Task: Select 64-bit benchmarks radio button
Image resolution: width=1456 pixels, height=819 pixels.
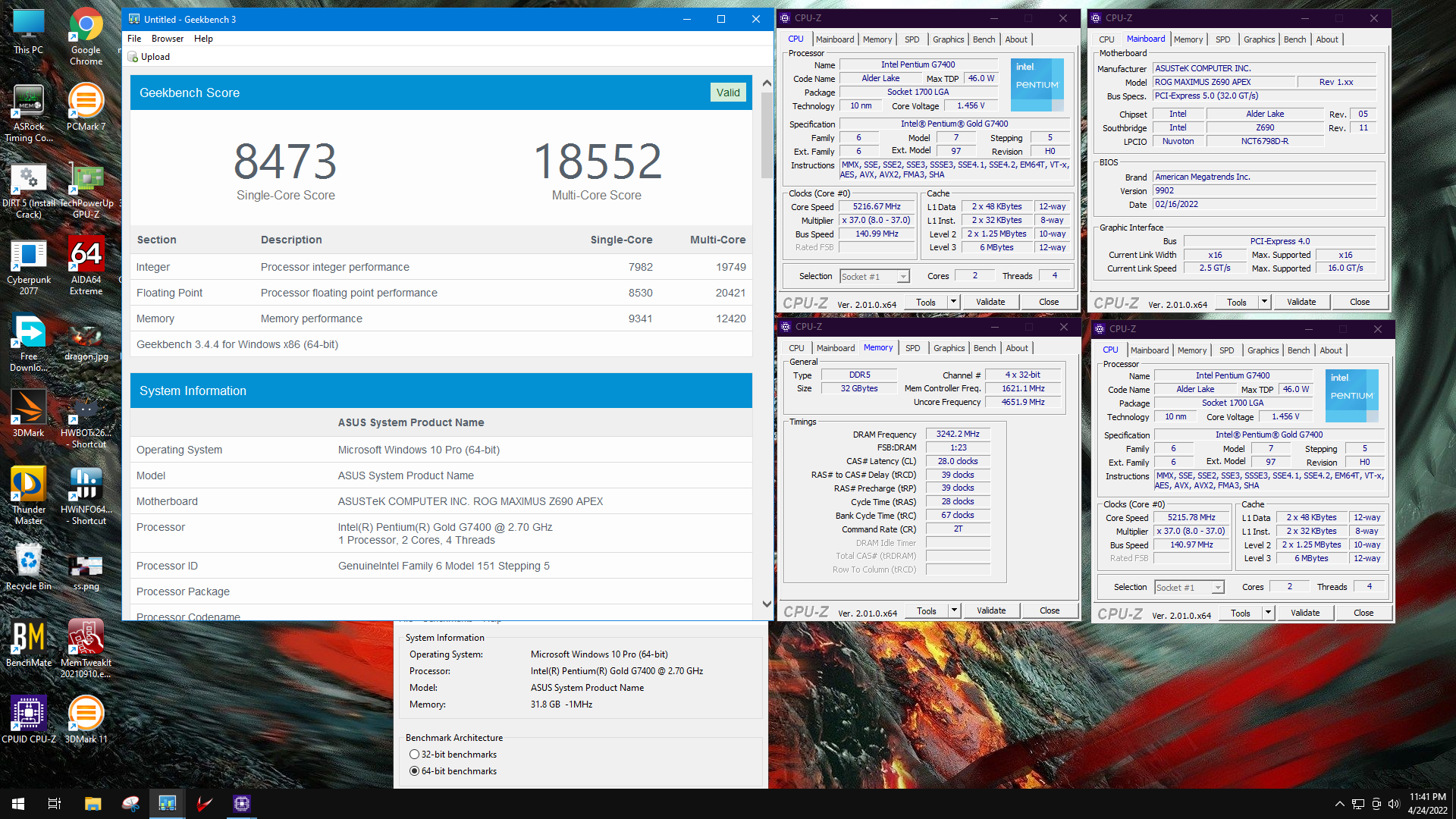Action: [x=414, y=771]
